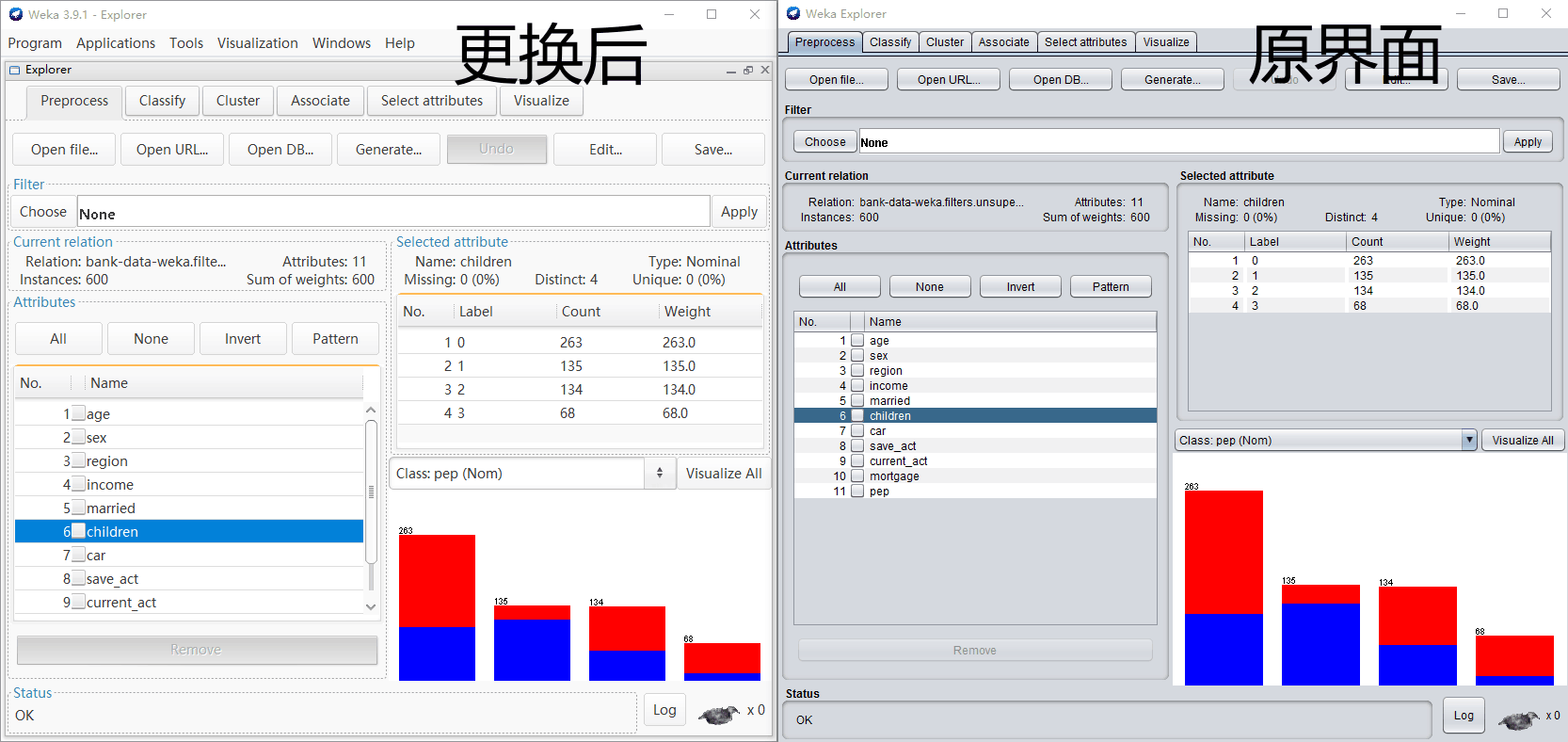The image size is (1568, 742).
Task: Toggle the age checkbox in Weka Explorer window
Action: click(x=857, y=340)
